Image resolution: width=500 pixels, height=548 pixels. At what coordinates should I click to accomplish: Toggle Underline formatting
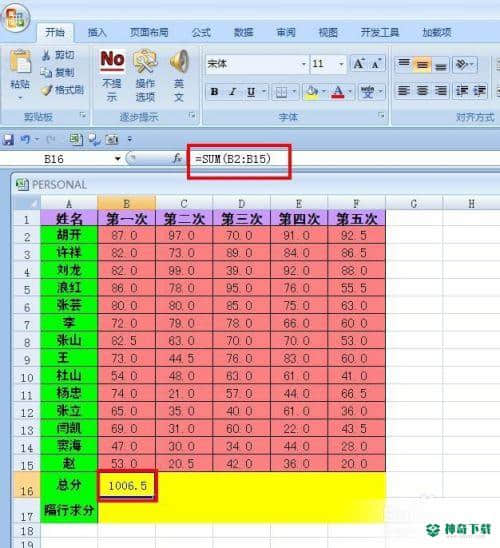pyautogui.click(x=251, y=92)
